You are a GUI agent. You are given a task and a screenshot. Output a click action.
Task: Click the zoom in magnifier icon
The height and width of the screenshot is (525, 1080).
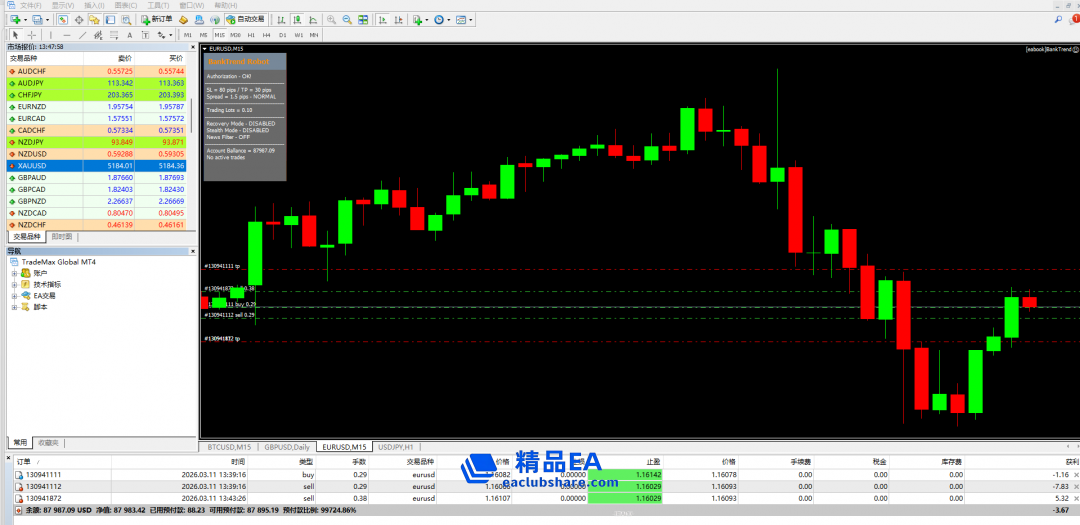pos(331,19)
